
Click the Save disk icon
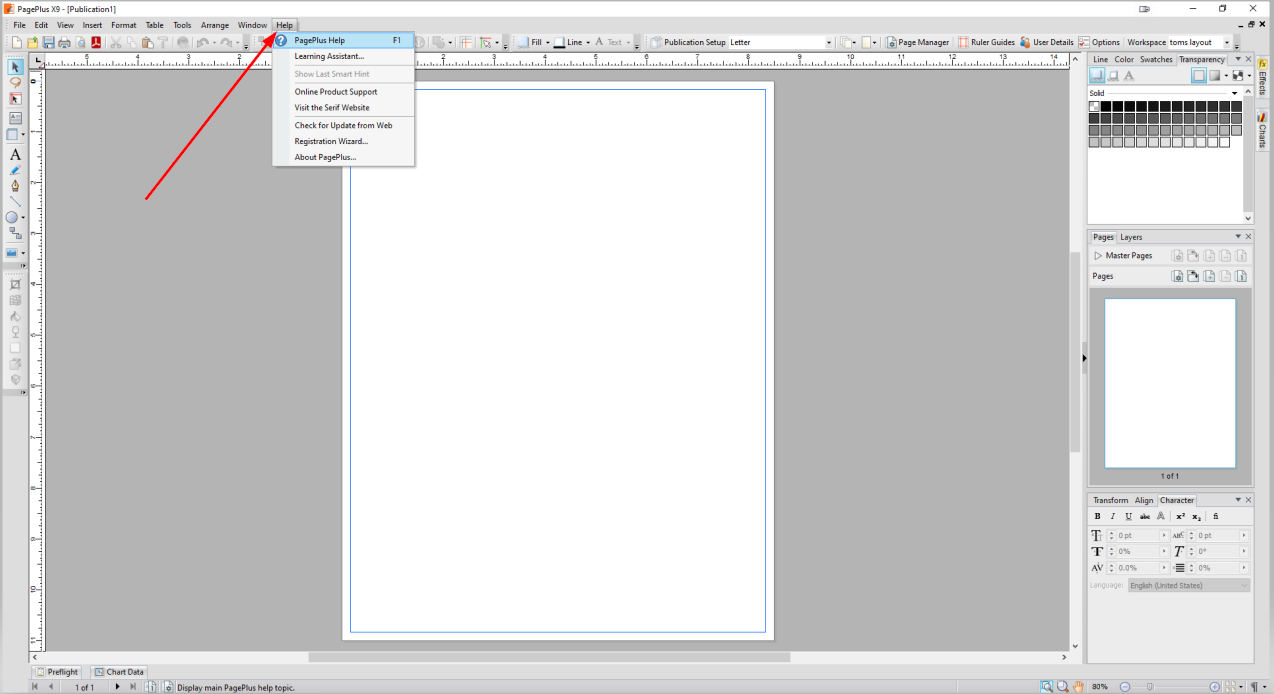point(49,42)
